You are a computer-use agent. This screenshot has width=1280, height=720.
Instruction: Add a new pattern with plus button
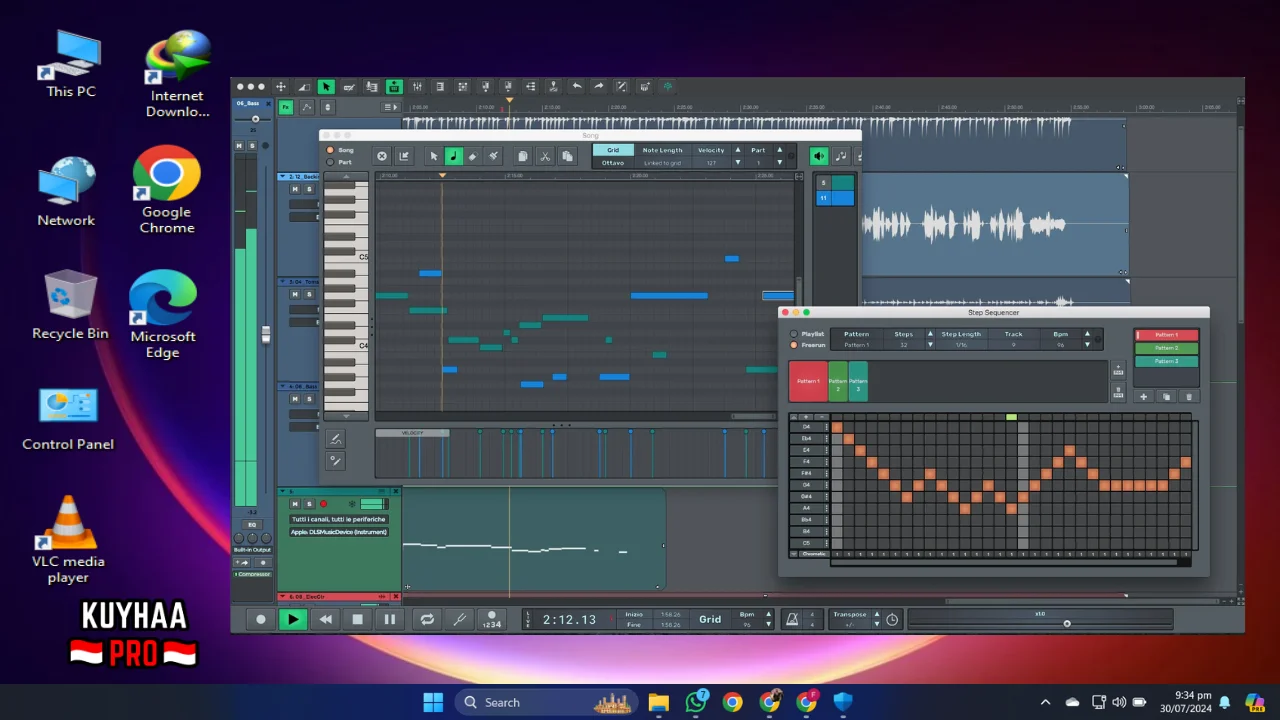[x=1144, y=397]
